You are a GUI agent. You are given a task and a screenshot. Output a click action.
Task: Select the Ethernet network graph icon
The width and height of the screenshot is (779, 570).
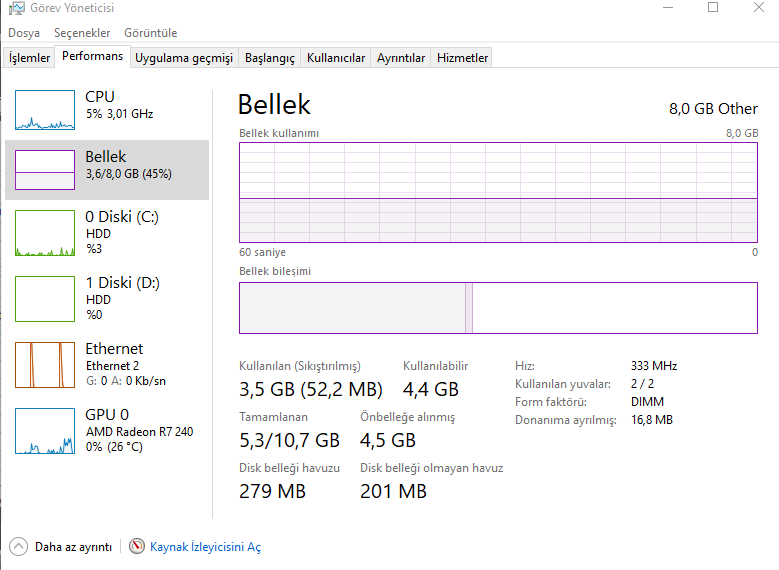coord(45,364)
